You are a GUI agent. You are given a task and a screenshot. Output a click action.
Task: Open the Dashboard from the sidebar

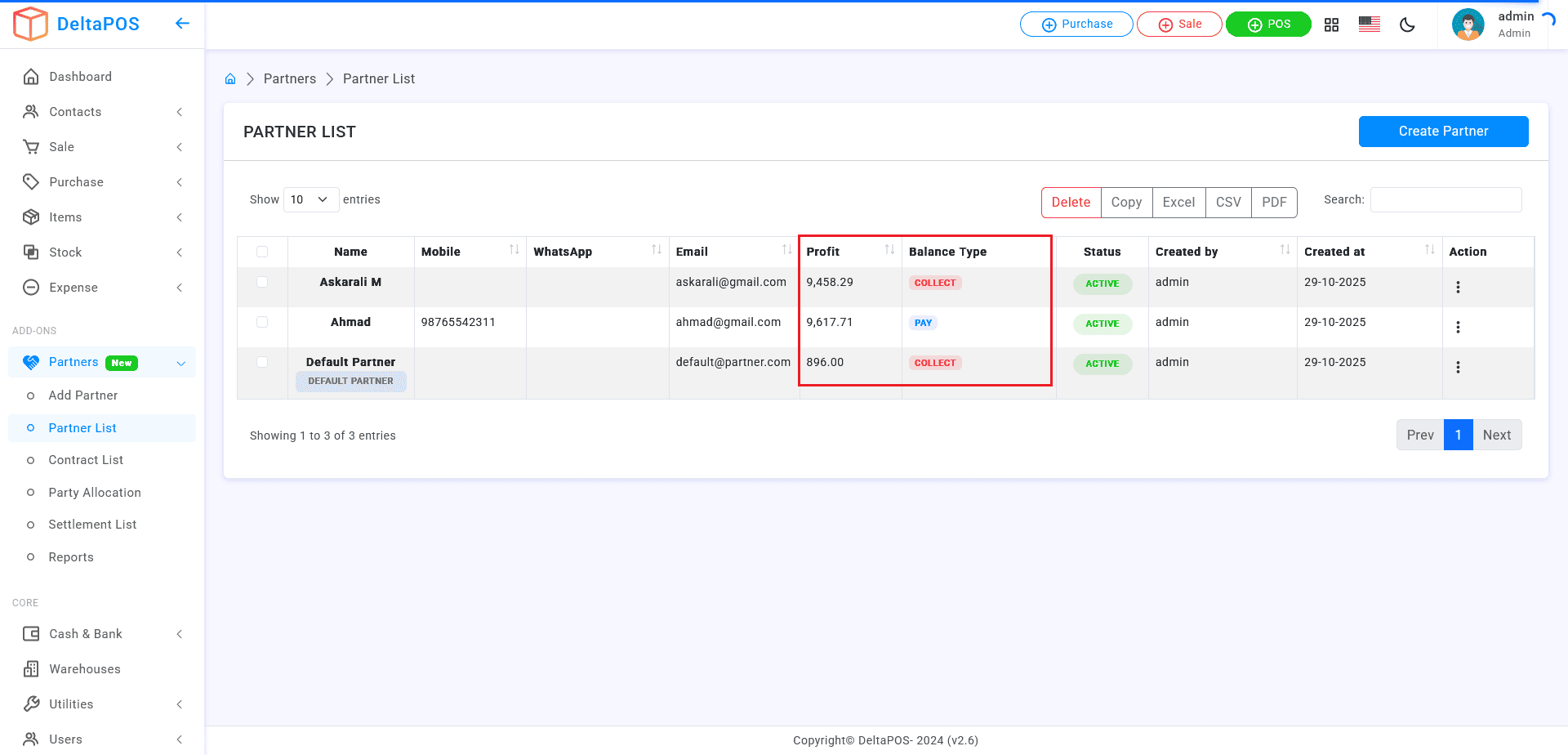coord(32,76)
